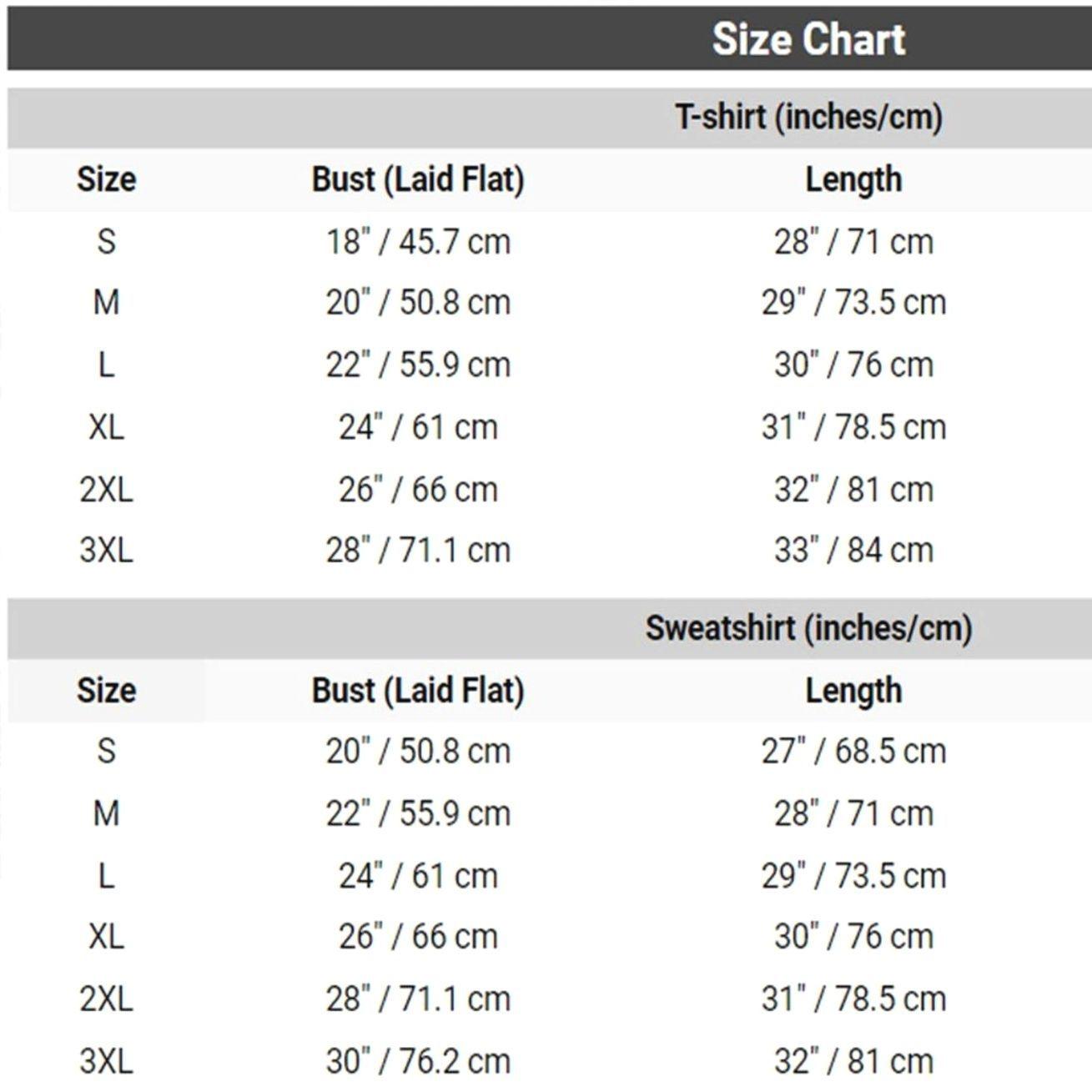Click the T-shirt XL length 31" / 78.5 cm
This screenshot has height=1092, width=1092.
[x=853, y=427]
